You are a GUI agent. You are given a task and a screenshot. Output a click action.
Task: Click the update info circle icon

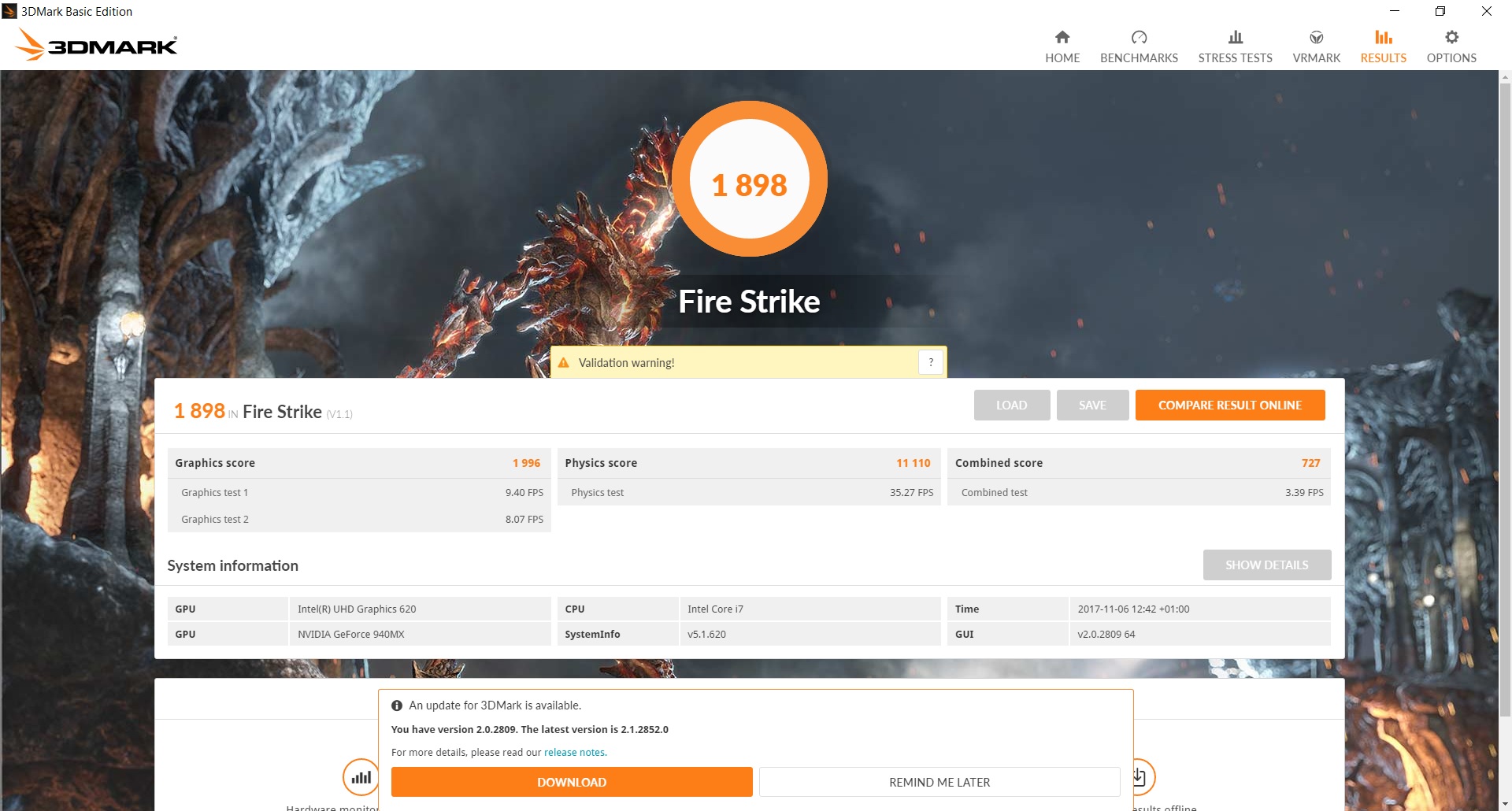(x=397, y=705)
